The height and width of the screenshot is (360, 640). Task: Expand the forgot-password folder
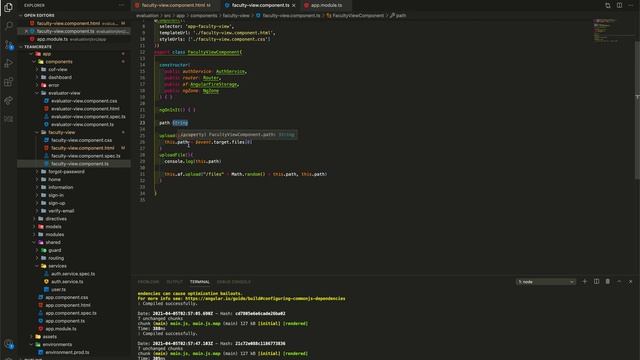point(67,171)
